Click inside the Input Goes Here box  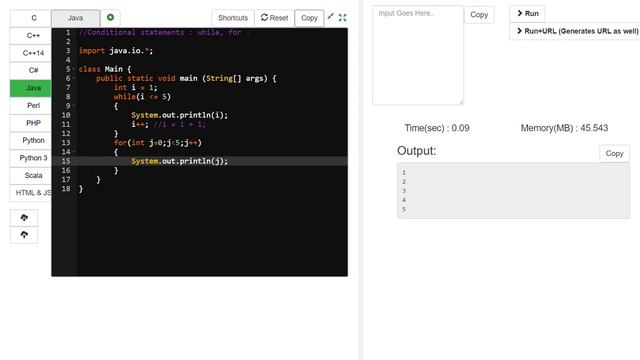coord(418,55)
